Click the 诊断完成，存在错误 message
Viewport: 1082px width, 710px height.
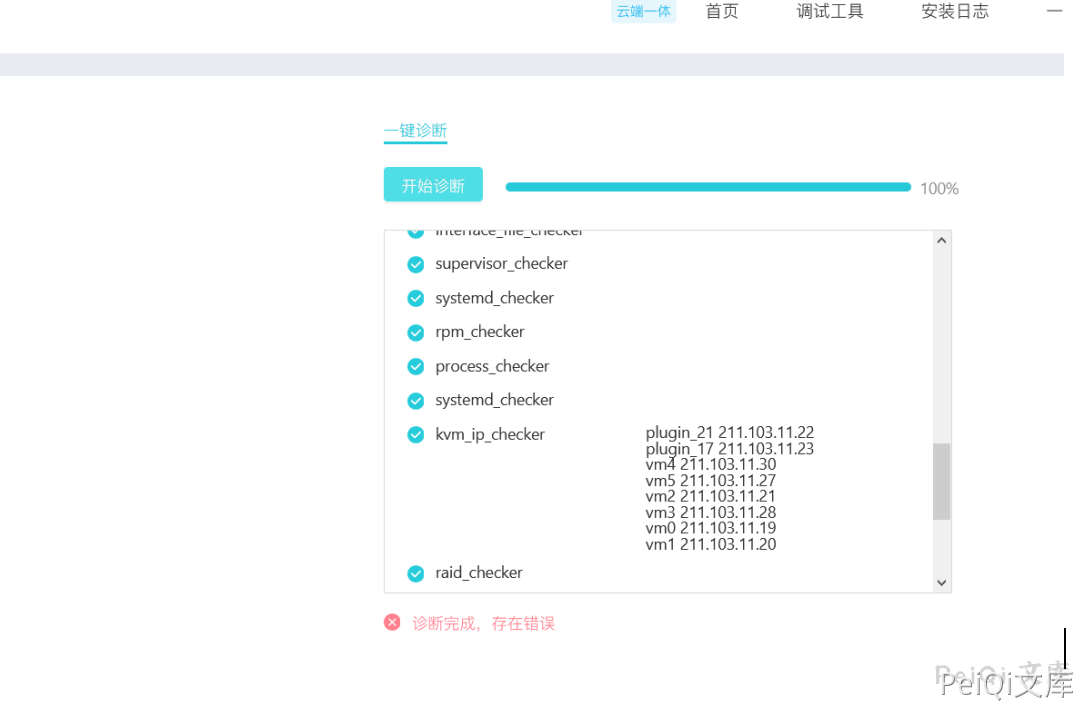(483, 624)
